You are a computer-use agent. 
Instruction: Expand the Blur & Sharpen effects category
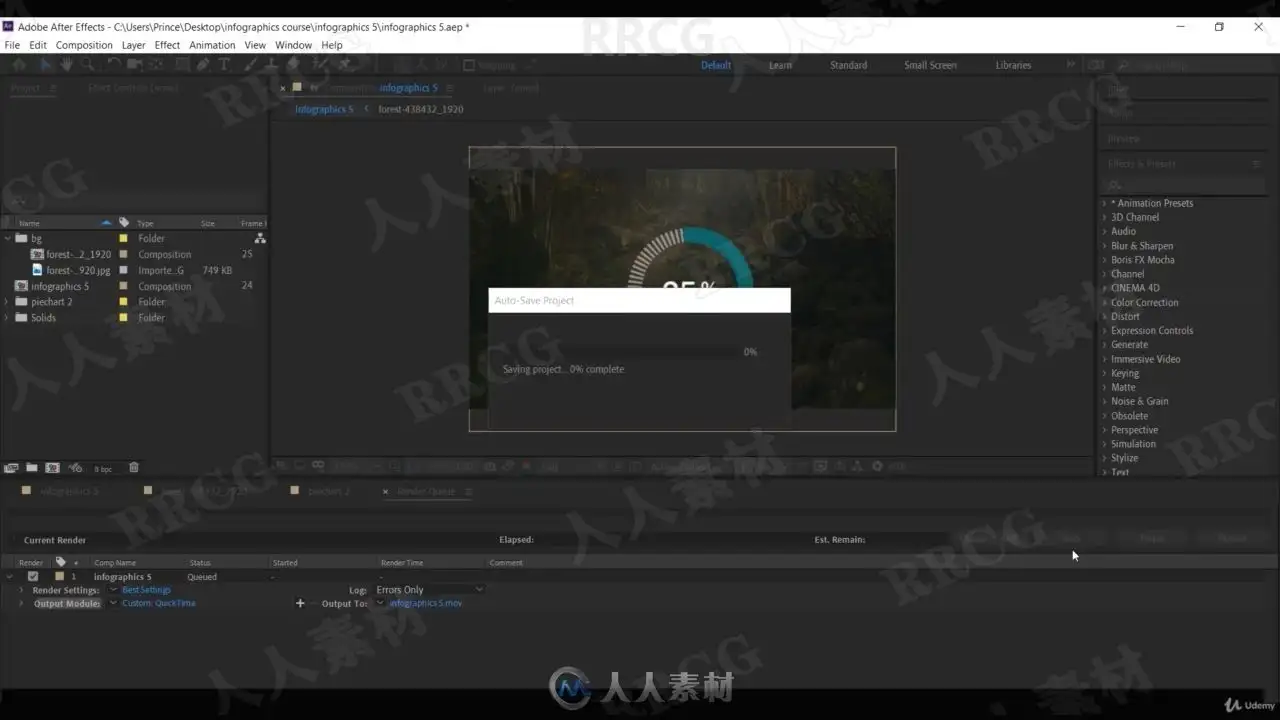[1104, 246]
